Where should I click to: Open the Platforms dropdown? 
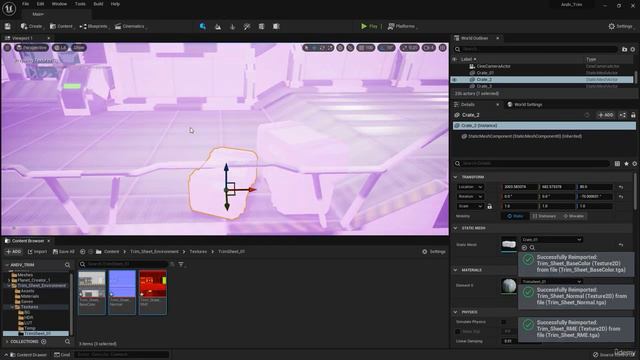point(402,26)
